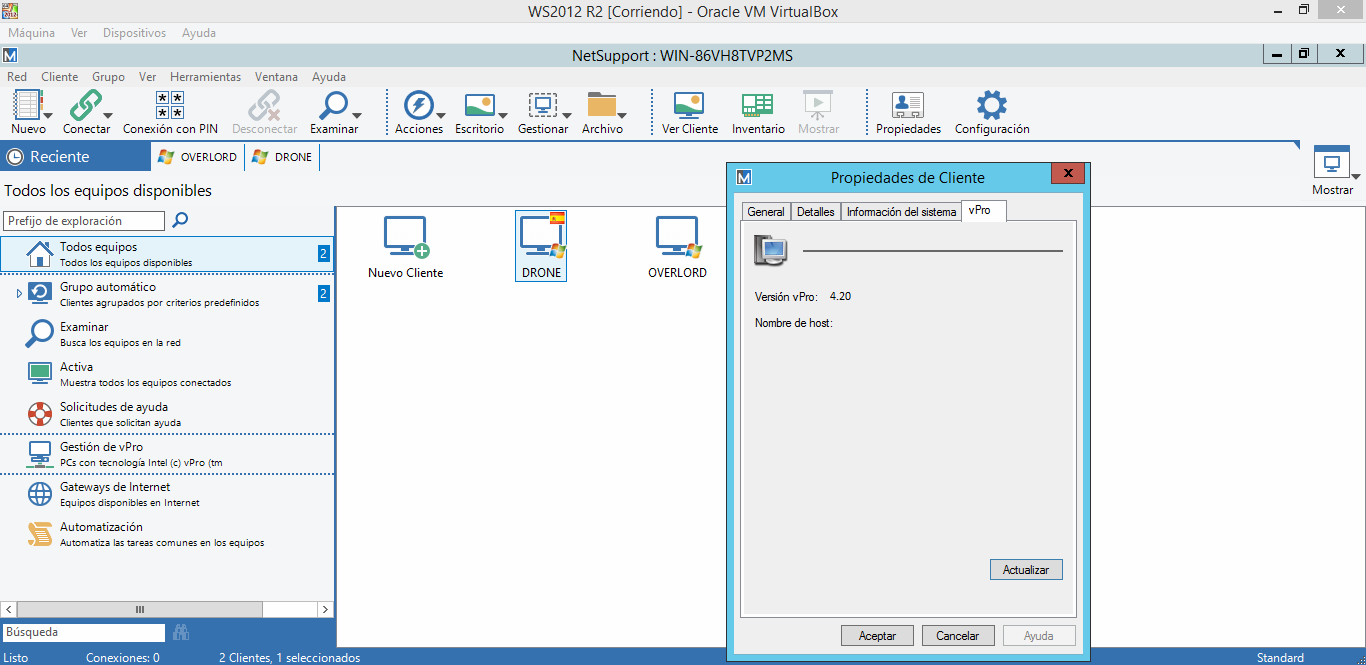Click the Actualizar button

pos(1026,570)
